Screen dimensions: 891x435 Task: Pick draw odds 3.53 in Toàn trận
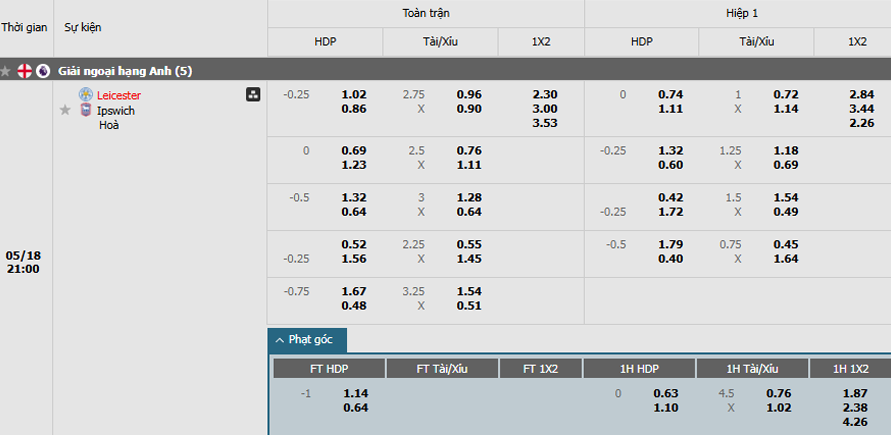click(x=546, y=123)
